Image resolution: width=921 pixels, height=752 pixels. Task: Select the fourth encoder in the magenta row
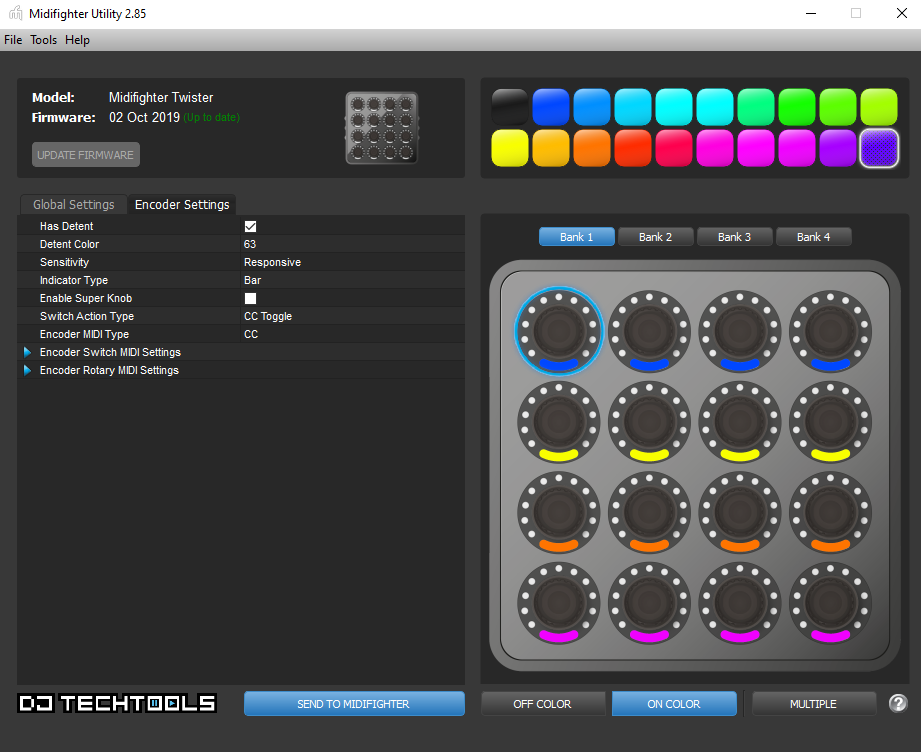pyautogui.click(x=830, y=603)
